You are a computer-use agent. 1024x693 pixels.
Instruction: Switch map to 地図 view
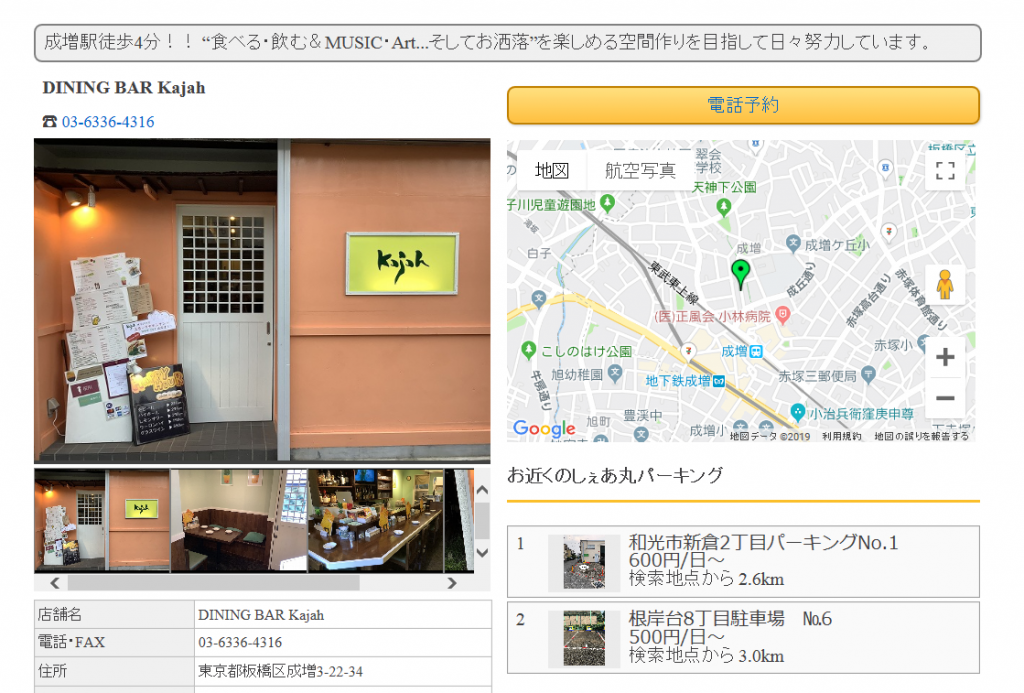(552, 170)
